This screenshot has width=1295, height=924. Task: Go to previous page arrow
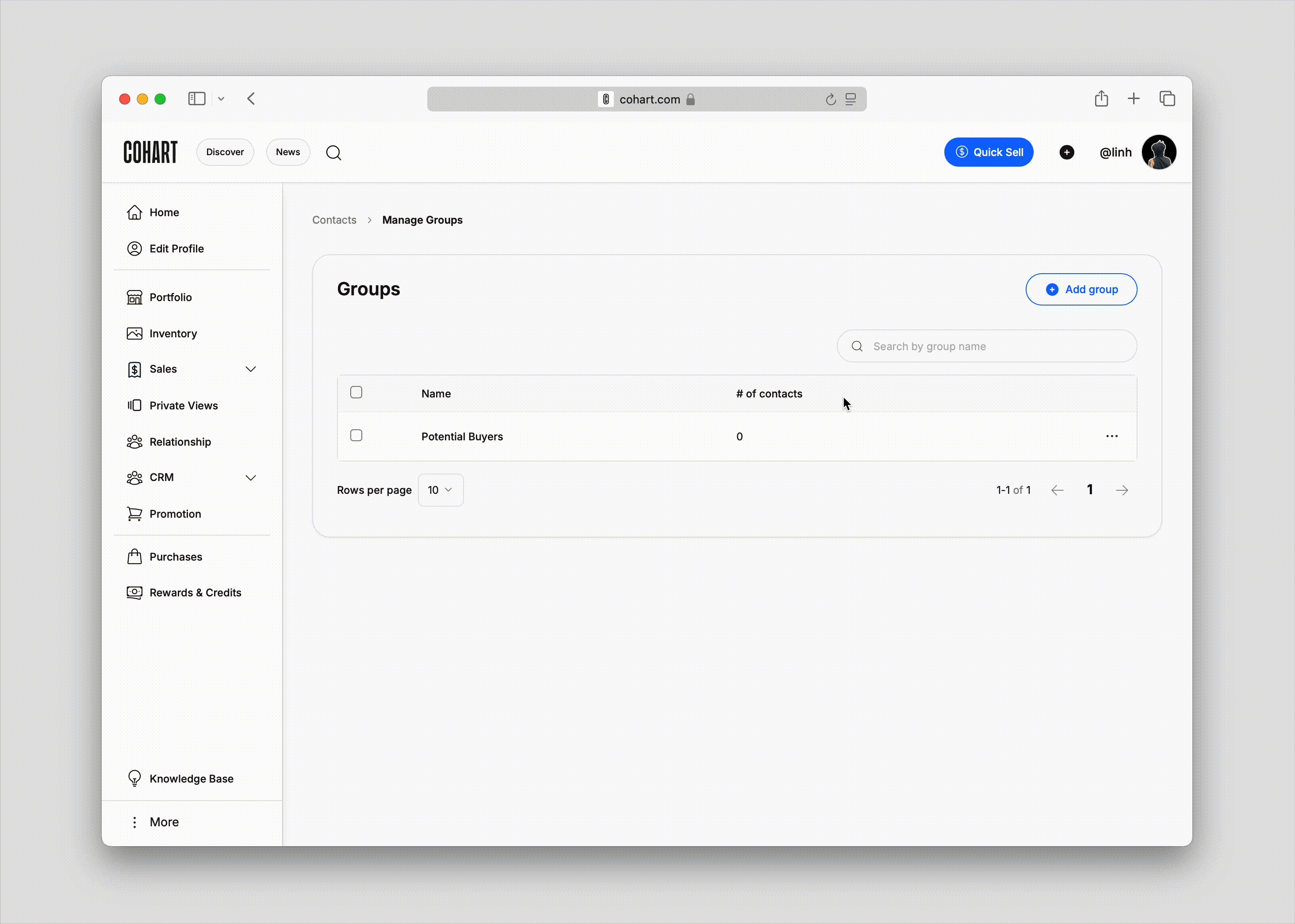point(1057,490)
